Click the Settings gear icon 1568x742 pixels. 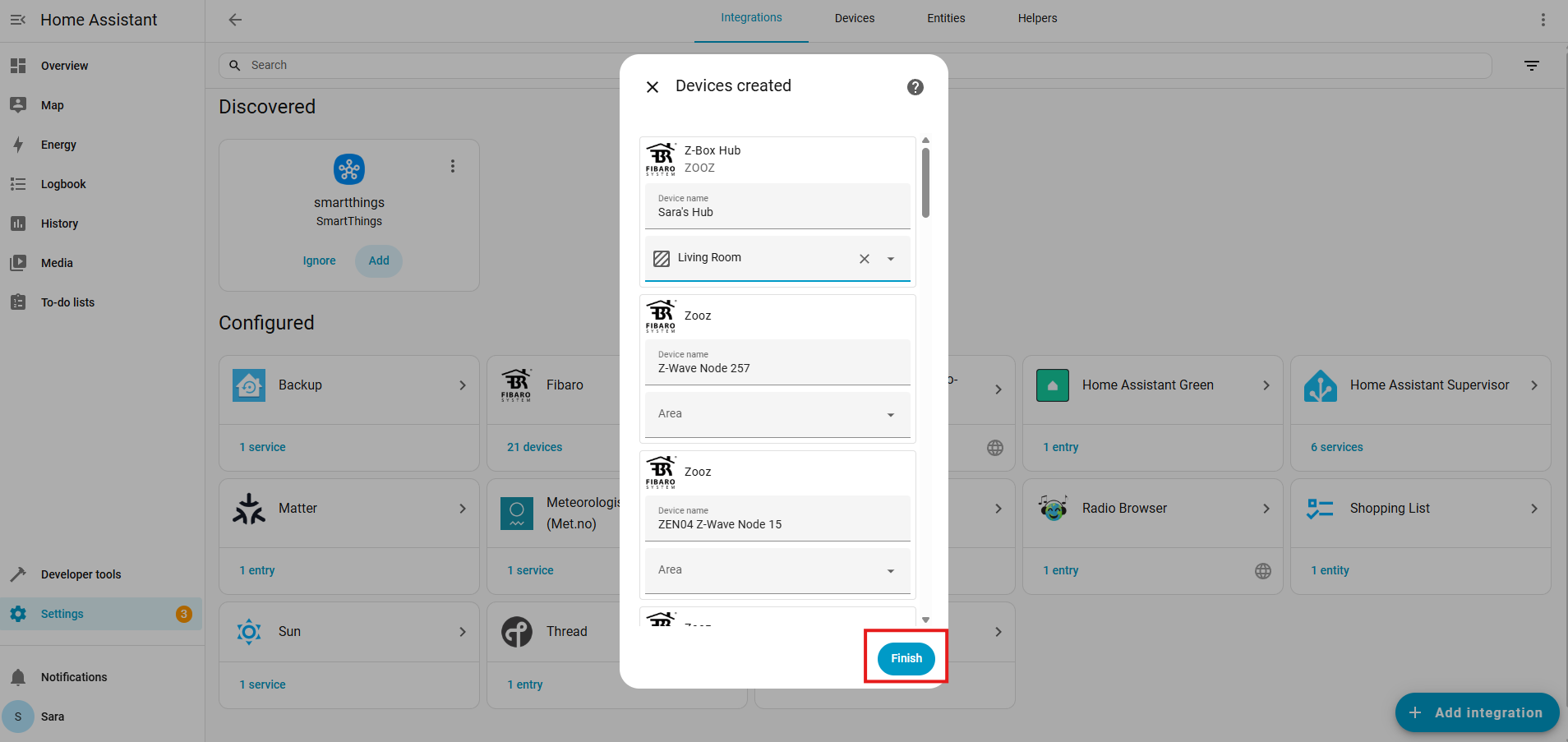[18, 614]
